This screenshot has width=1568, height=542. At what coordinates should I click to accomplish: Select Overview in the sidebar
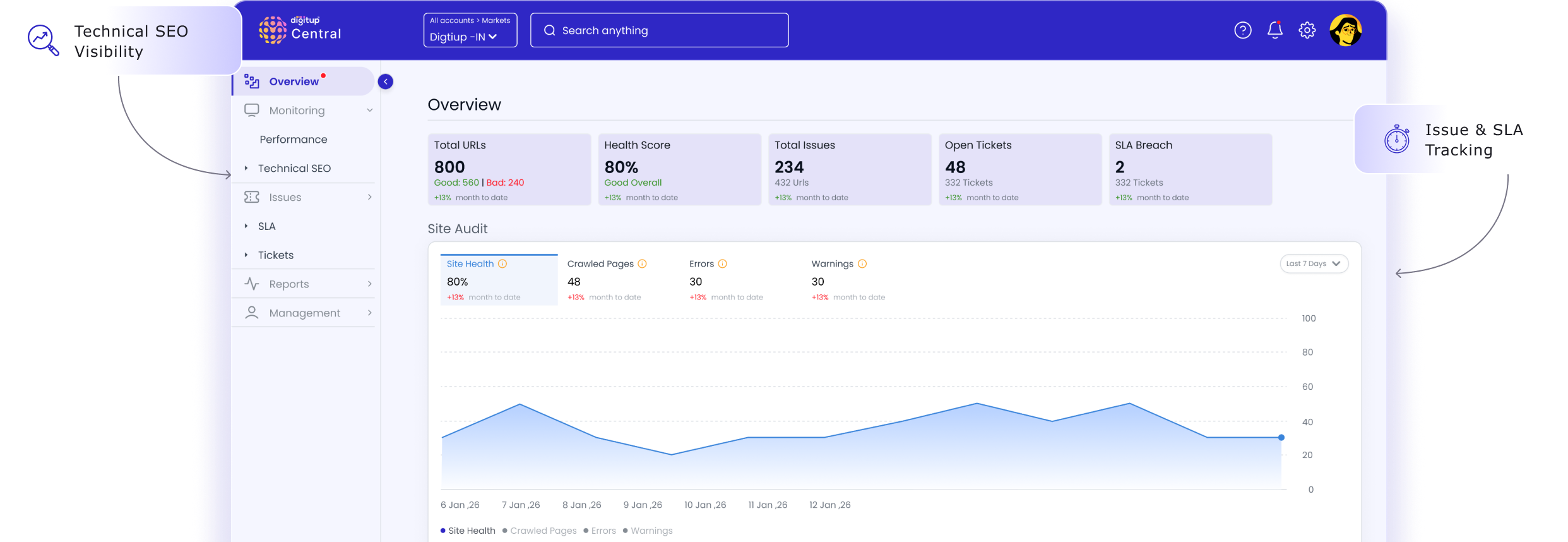304,81
